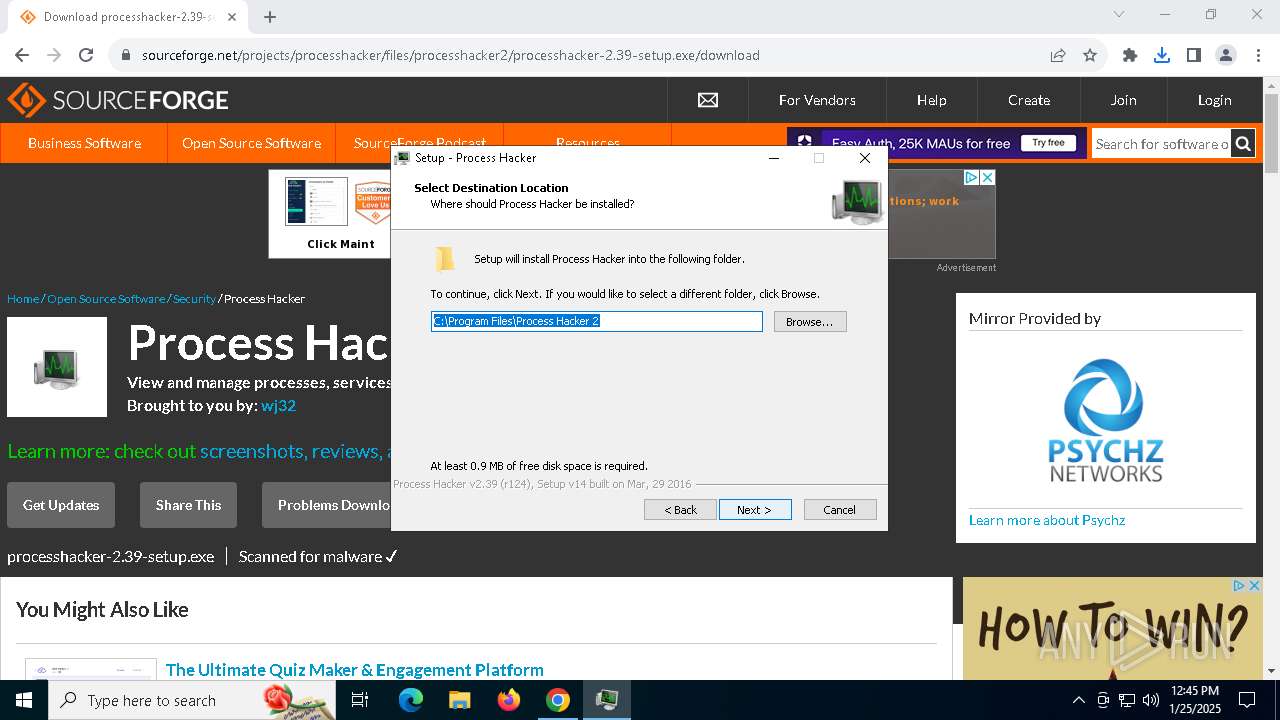Open the Business Software menu
1280x720 pixels.
click(x=84, y=143)
